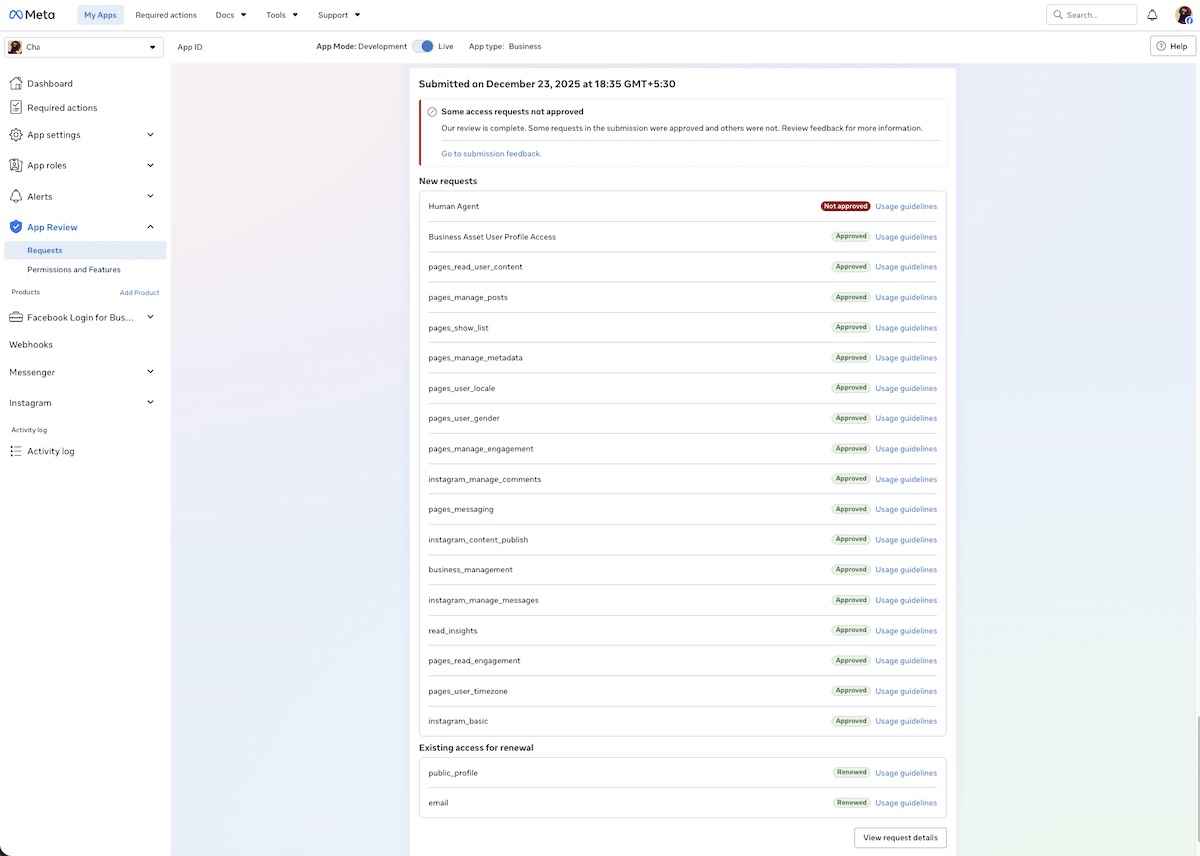The width and height of the screenshot is (1200, 856).
Task: Click Add Product link
Action: click(139, 292)
